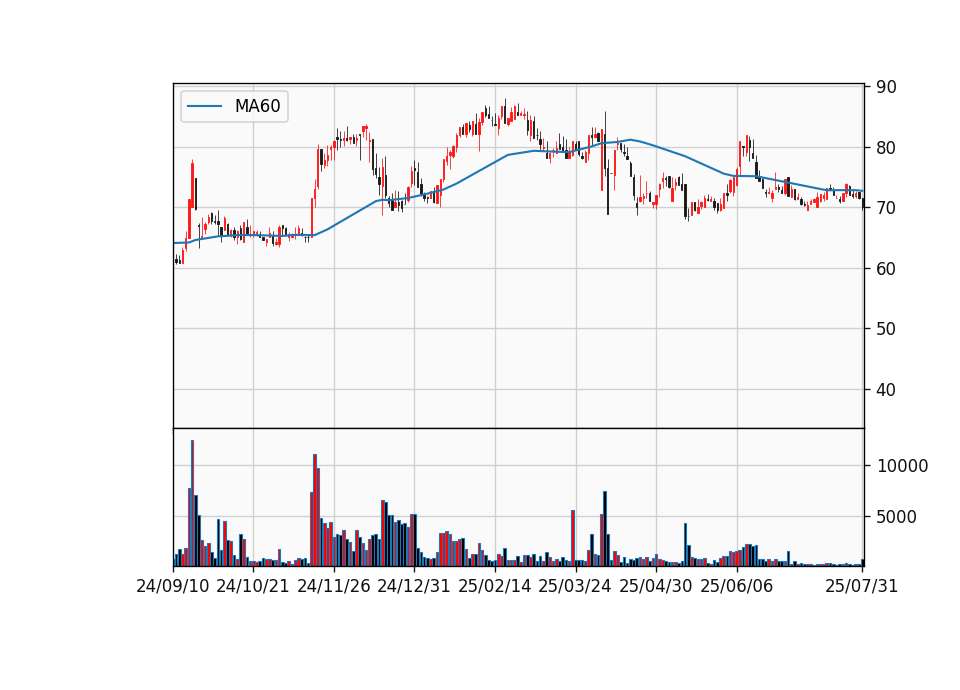Click the blue MA60 legend line sample

(x=204, y=107)
